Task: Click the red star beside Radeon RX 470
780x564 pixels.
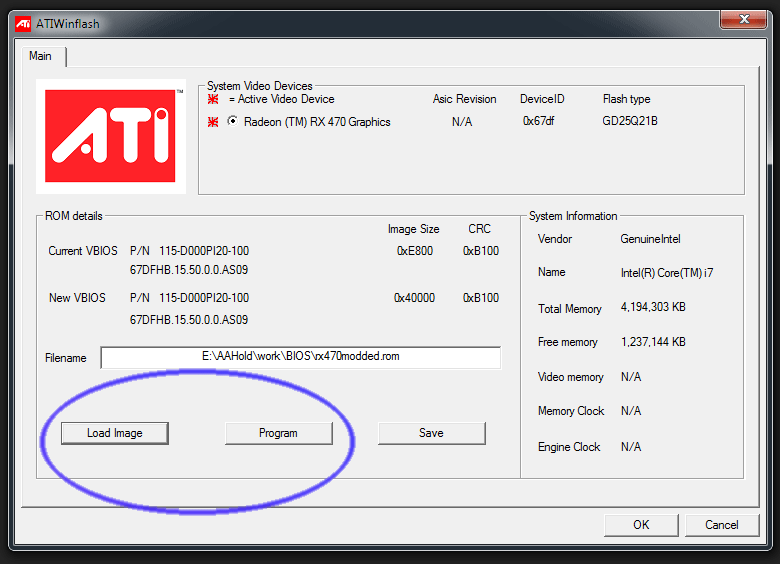Action: pyautogui.click(x=213, y=122)
